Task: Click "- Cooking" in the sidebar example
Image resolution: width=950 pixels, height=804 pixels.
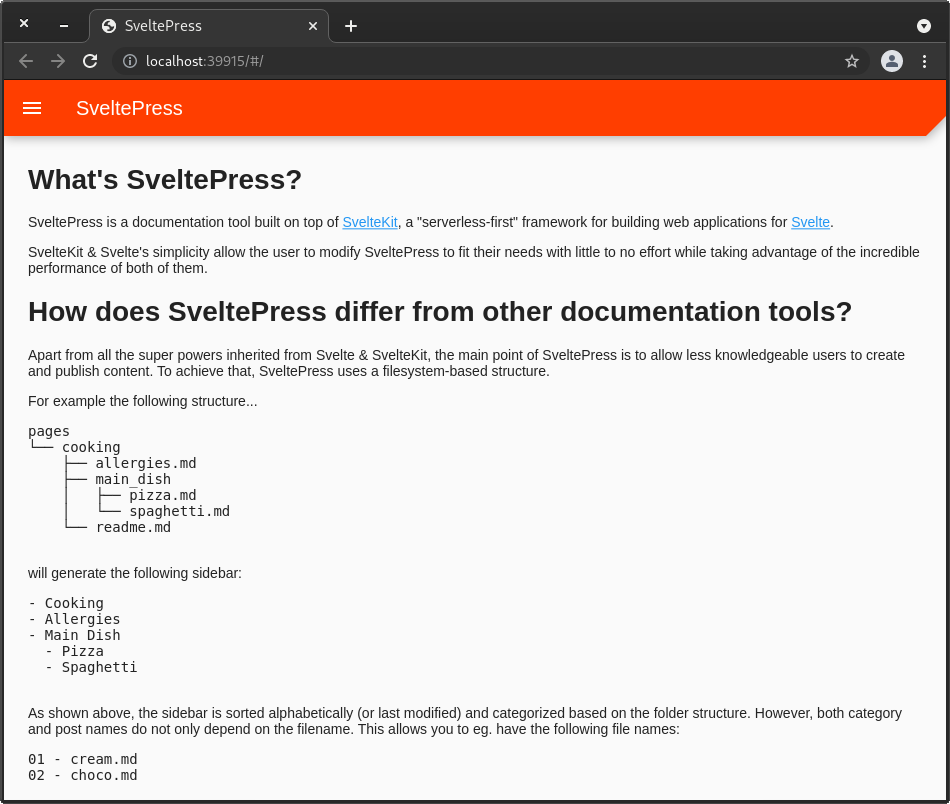Action: pyautogui.click(x=66, y=603)
